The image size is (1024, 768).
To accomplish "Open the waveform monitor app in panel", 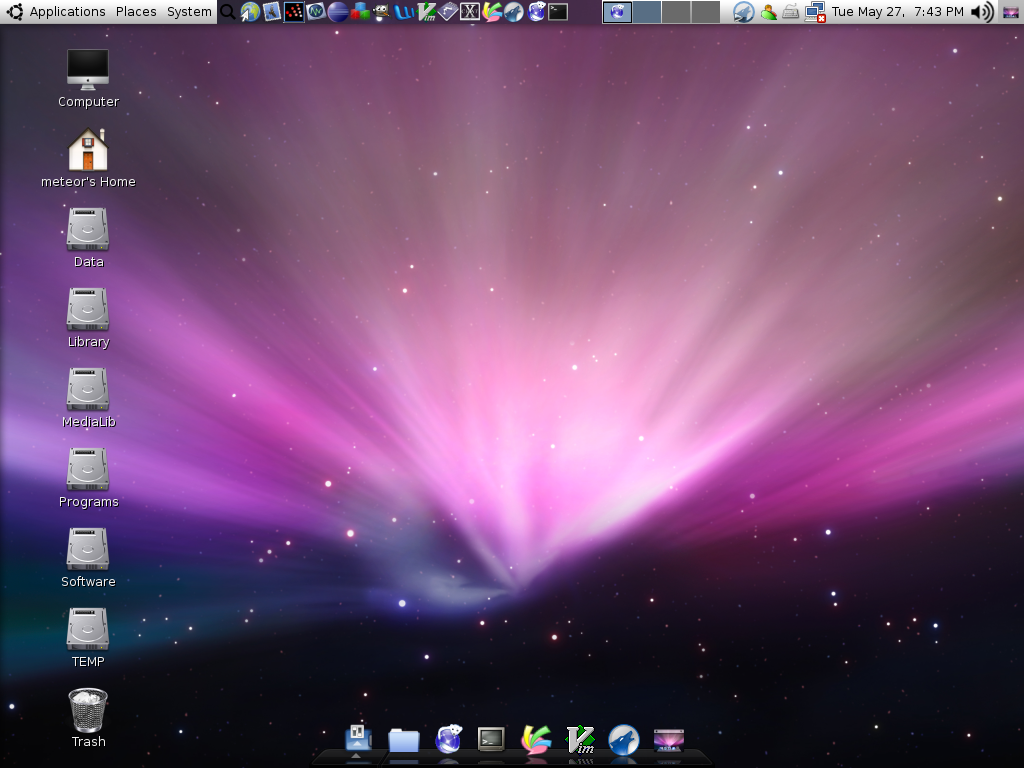I will point(316,12).
